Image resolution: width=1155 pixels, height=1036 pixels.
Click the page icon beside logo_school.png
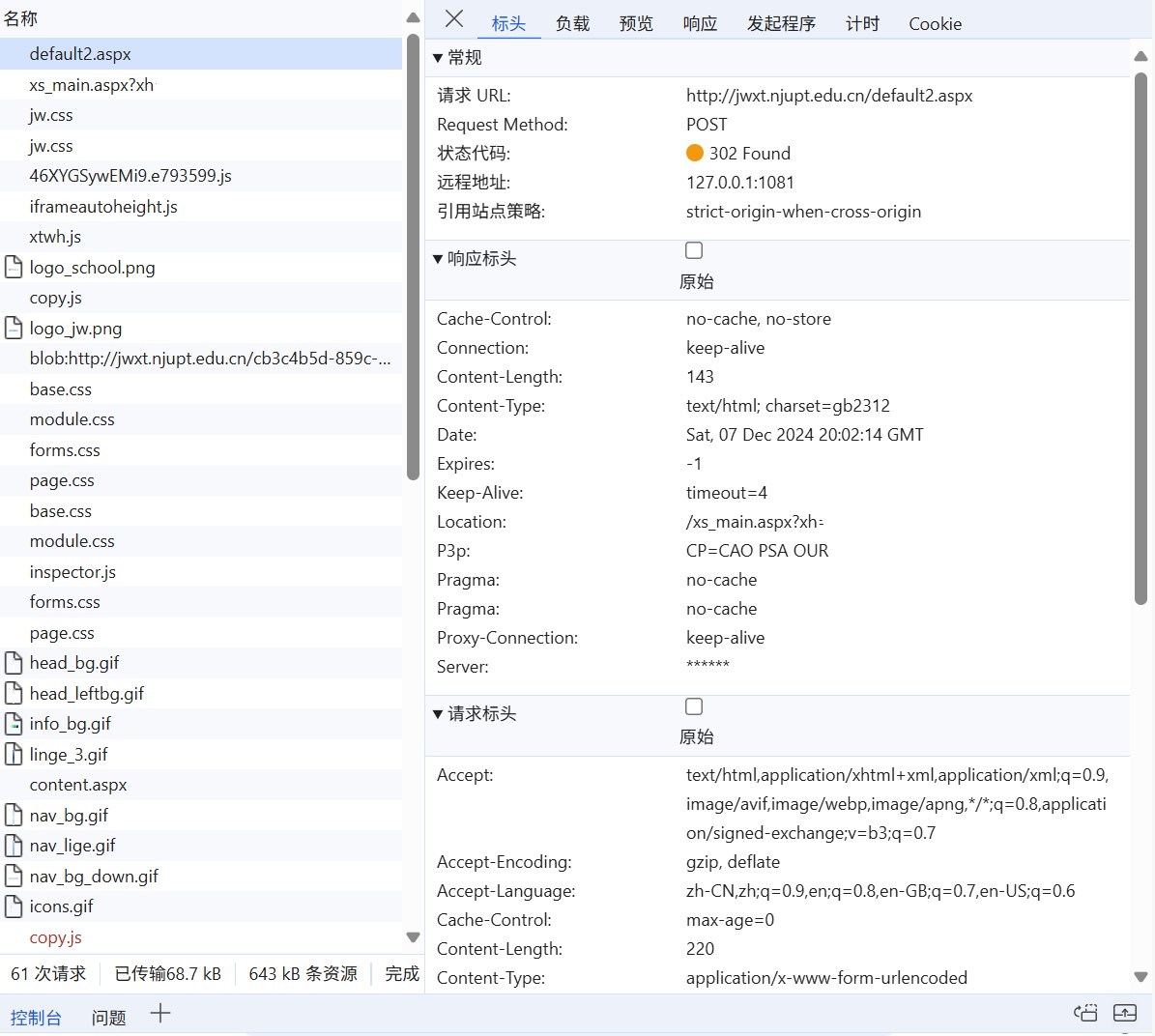13,267
